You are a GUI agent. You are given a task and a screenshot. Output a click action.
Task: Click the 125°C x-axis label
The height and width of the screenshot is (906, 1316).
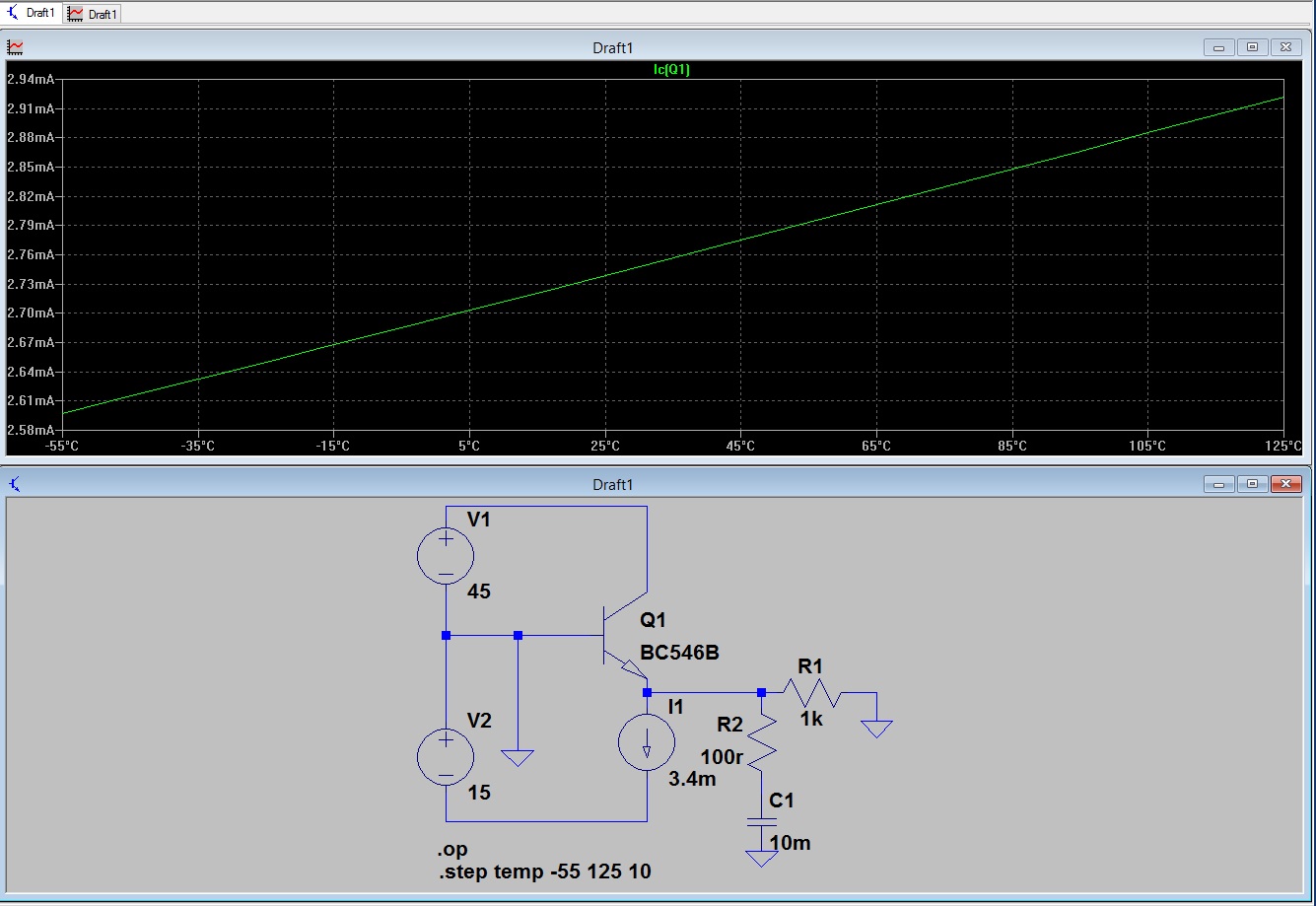[1283, 446]
